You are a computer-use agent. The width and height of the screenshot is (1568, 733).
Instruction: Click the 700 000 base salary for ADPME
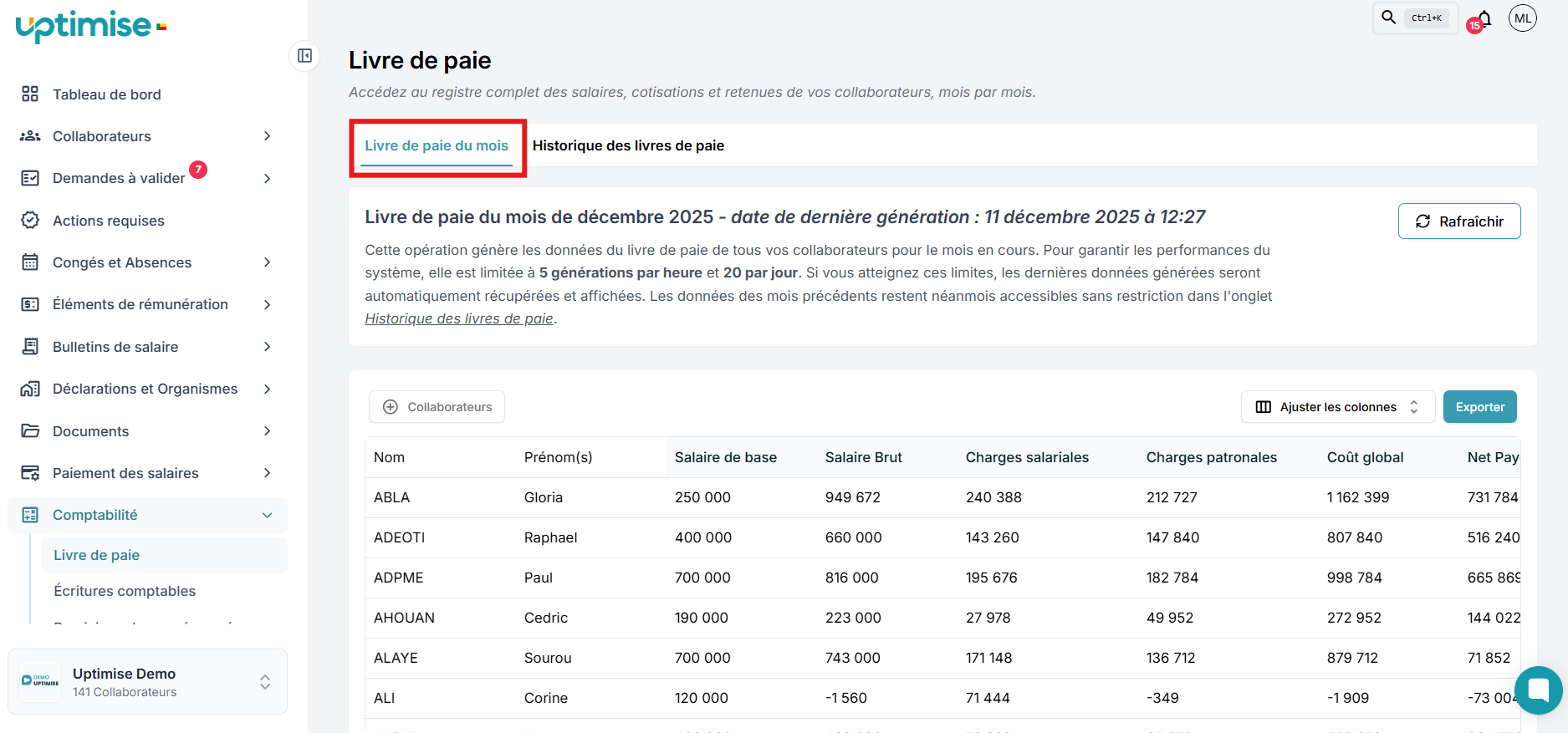tap(703, 578)
